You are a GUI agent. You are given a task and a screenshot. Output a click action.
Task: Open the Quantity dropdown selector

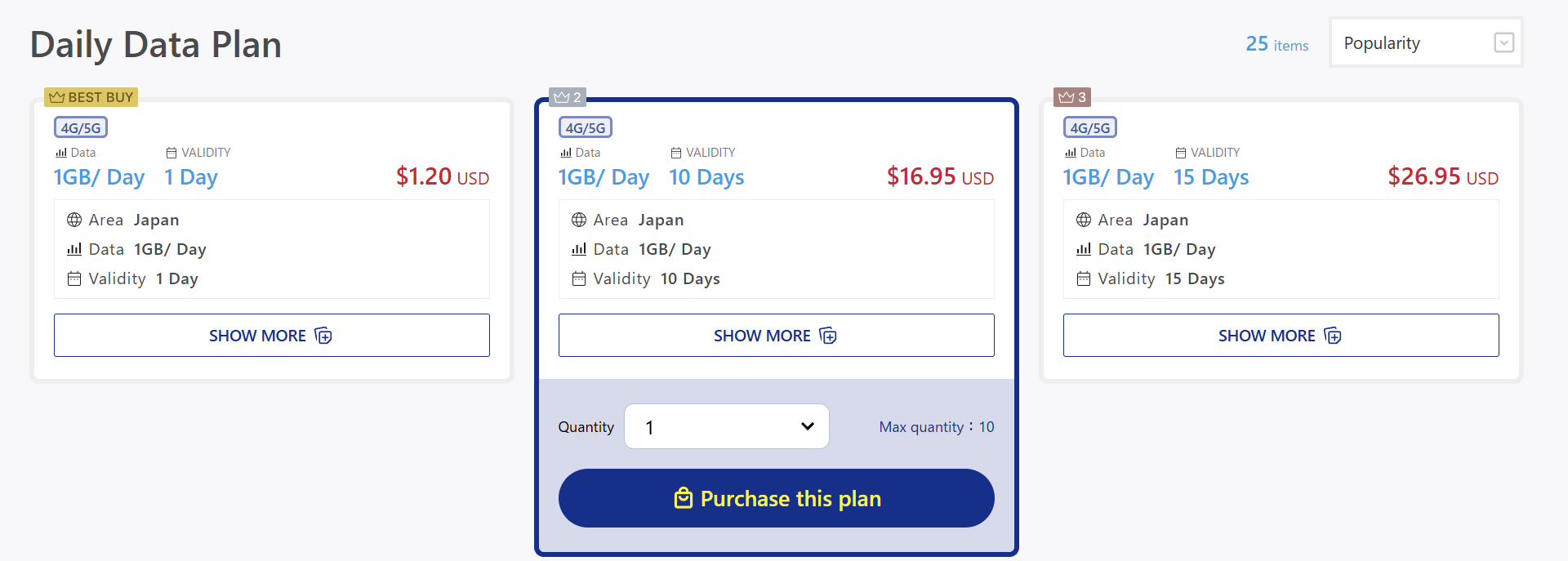coord(727,426)
